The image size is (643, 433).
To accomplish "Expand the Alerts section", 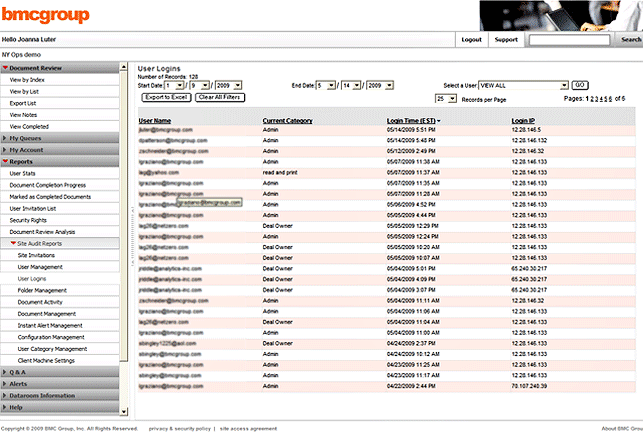I will (x=60, y=384).
